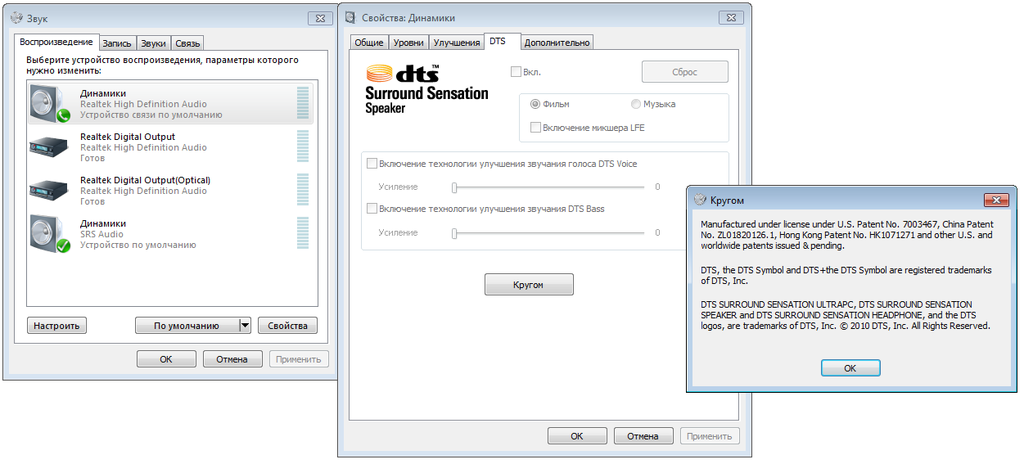Switch to the Общие tab

point(369,42)
